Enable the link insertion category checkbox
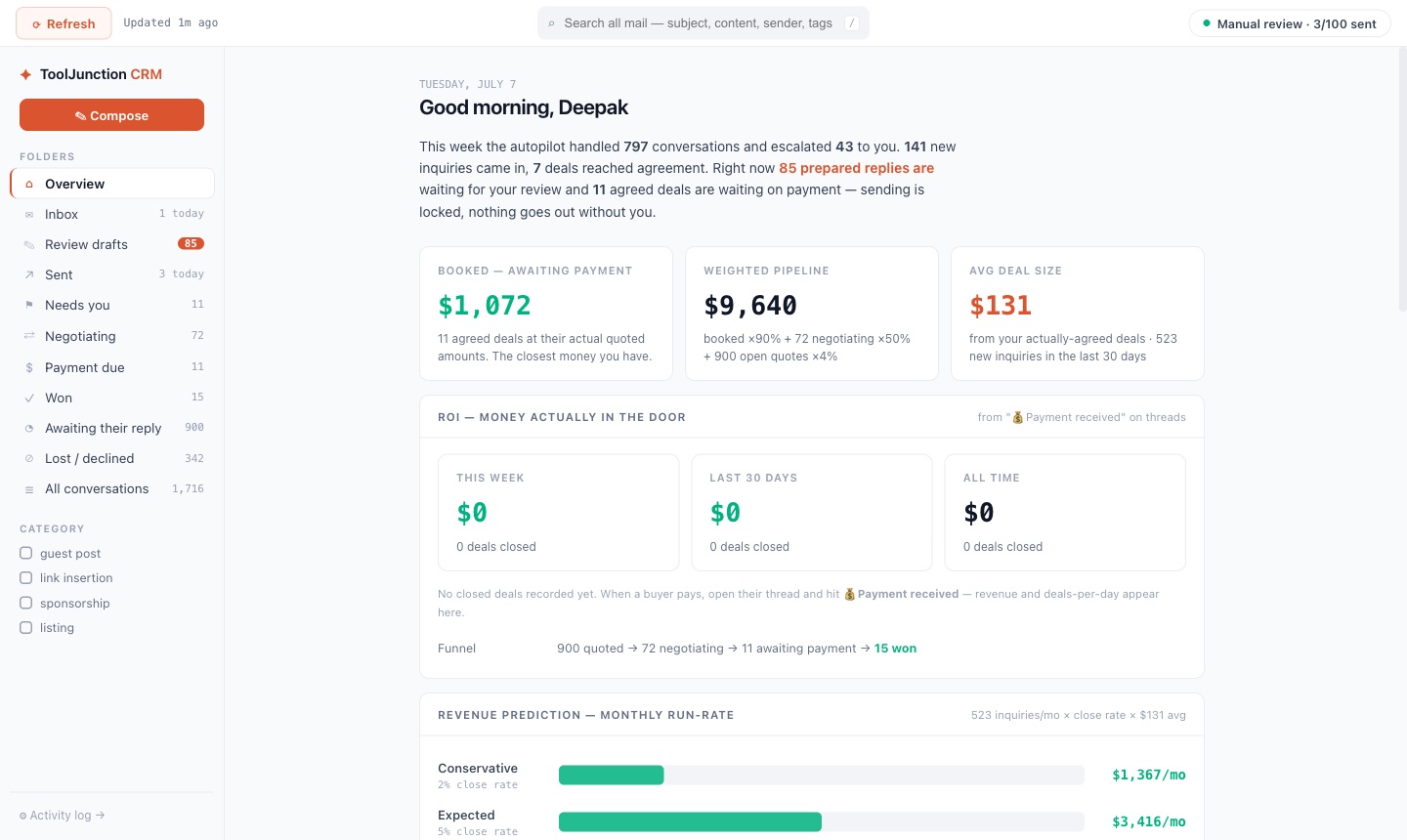Image resolution: width=1407 pixels, height=840 pixels. pos(26,577)
